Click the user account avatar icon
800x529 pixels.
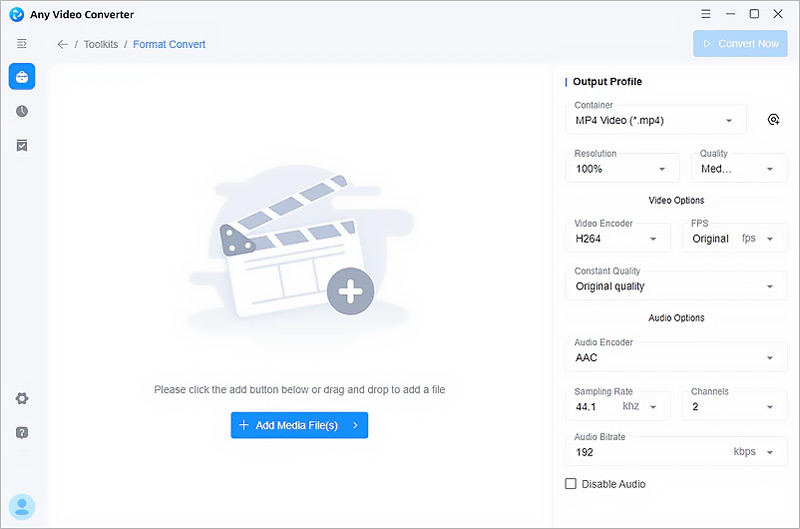22,507
